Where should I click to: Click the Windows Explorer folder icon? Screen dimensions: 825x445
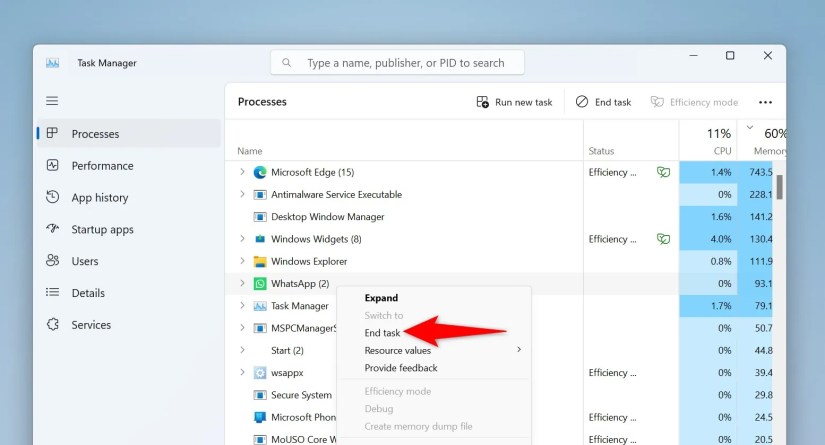coord(260,261)
